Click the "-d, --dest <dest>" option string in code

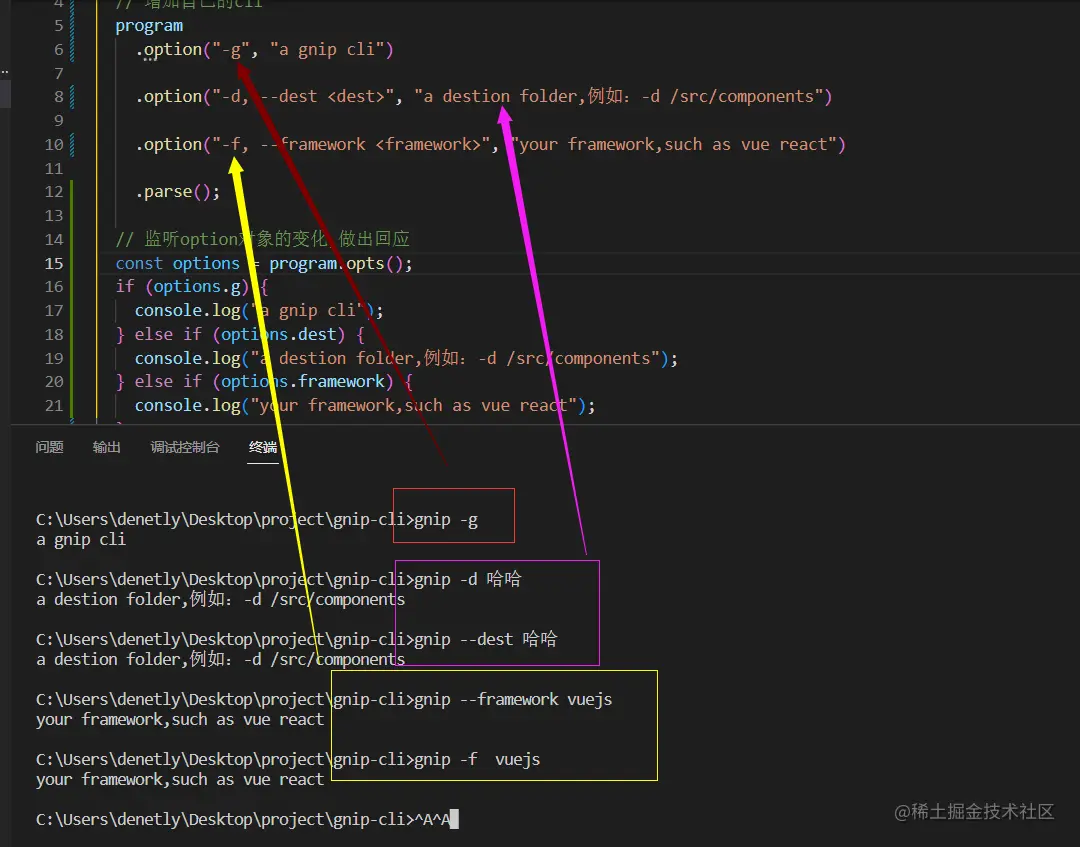(302, 96)
